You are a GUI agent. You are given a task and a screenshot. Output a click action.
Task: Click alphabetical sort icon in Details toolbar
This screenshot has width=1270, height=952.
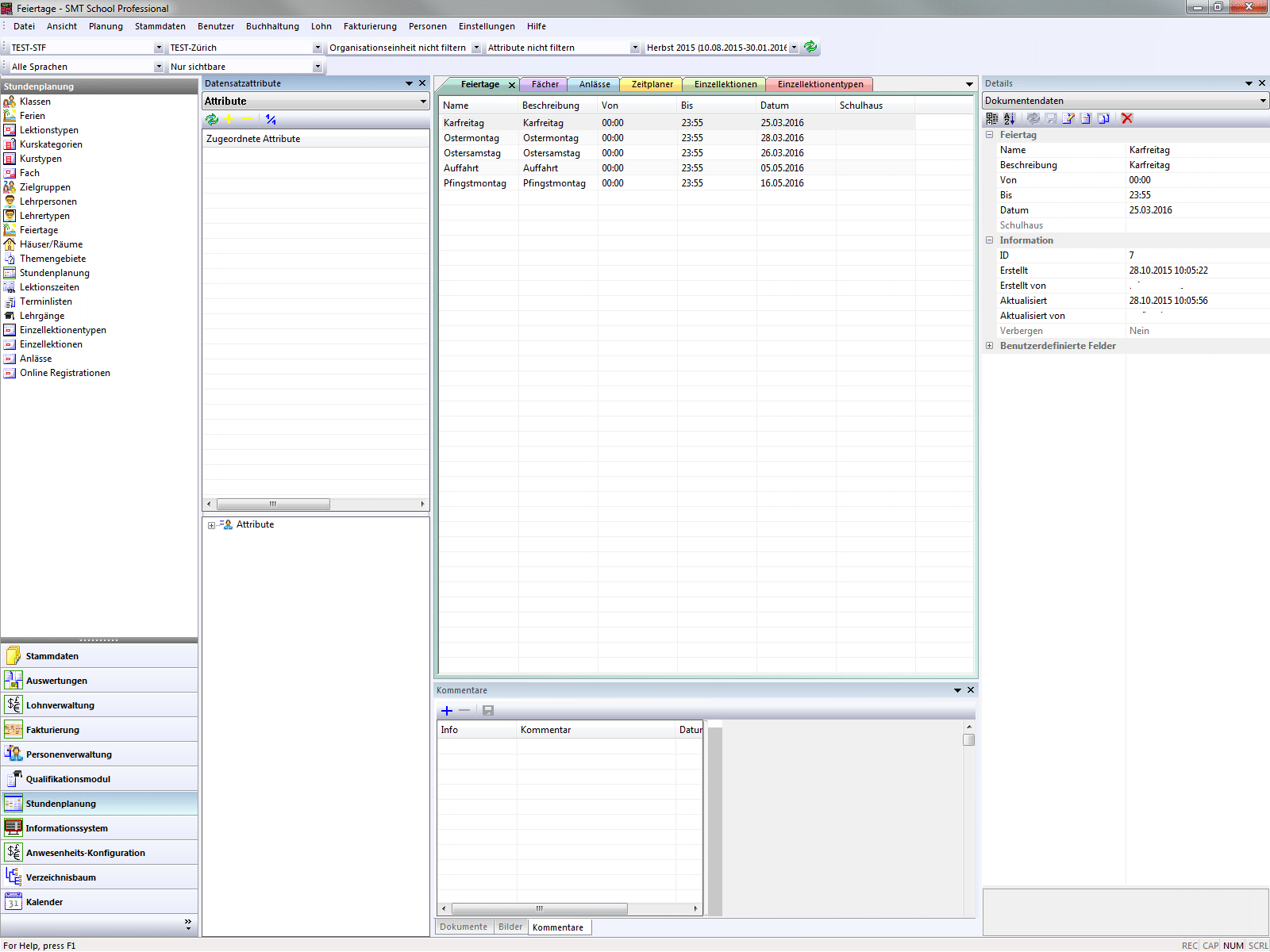pos(1009,118)
